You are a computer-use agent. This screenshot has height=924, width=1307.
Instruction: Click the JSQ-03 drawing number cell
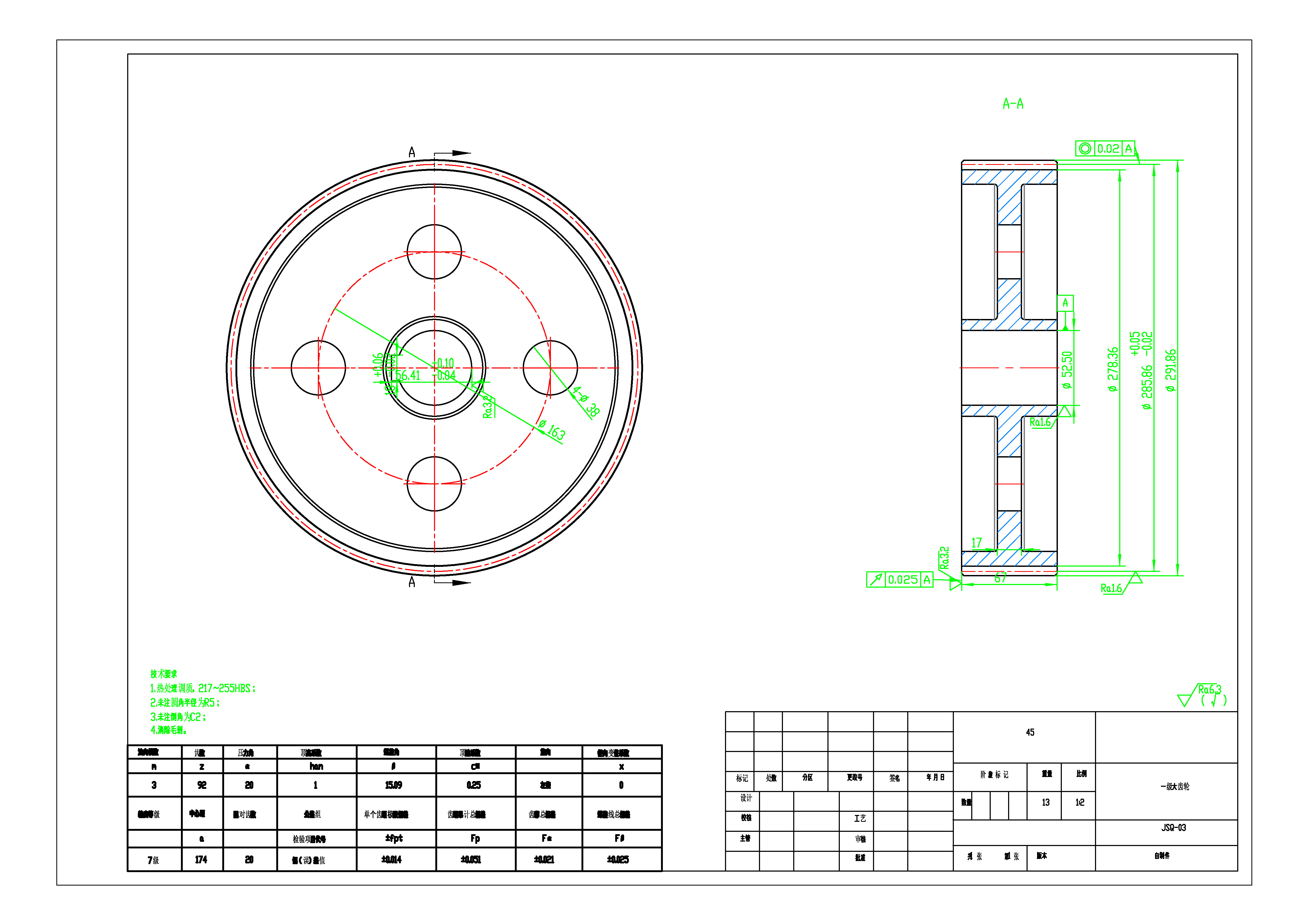(1173, 828)
